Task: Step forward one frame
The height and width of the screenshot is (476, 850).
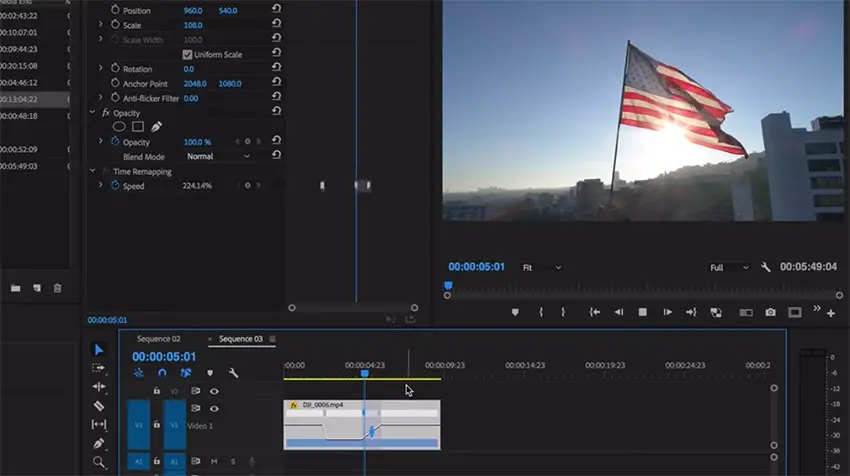Action: coord(667,312)
